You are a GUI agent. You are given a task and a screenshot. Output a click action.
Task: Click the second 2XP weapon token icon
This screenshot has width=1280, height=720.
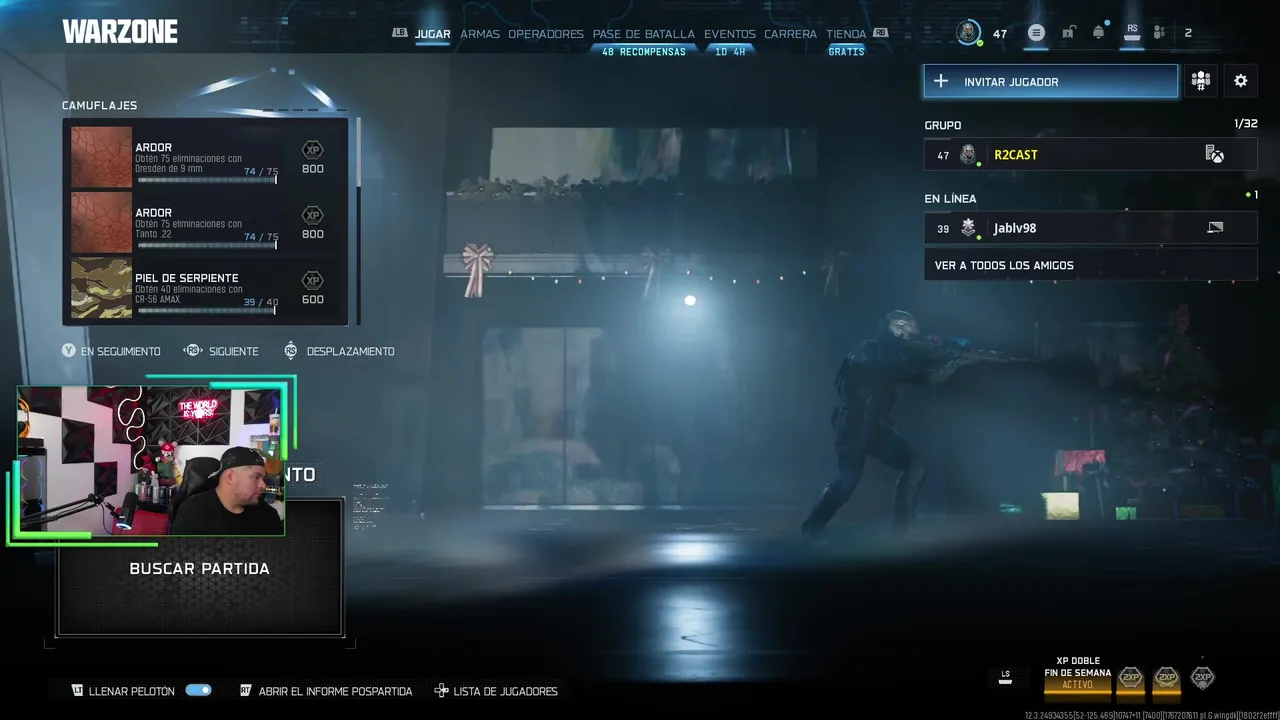(1166, 677)
